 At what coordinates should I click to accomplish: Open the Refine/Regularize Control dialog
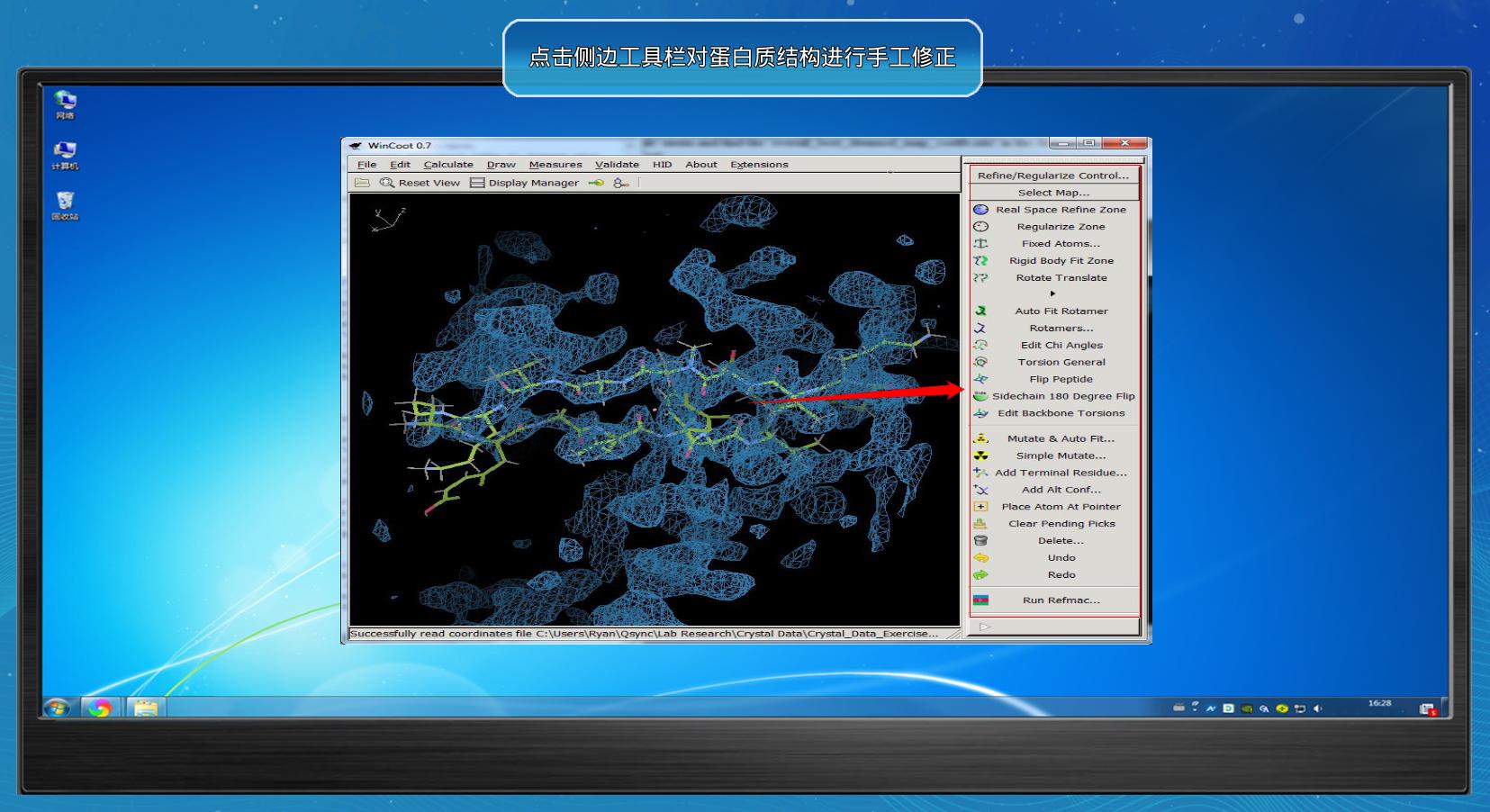(x=1052, y=176)
